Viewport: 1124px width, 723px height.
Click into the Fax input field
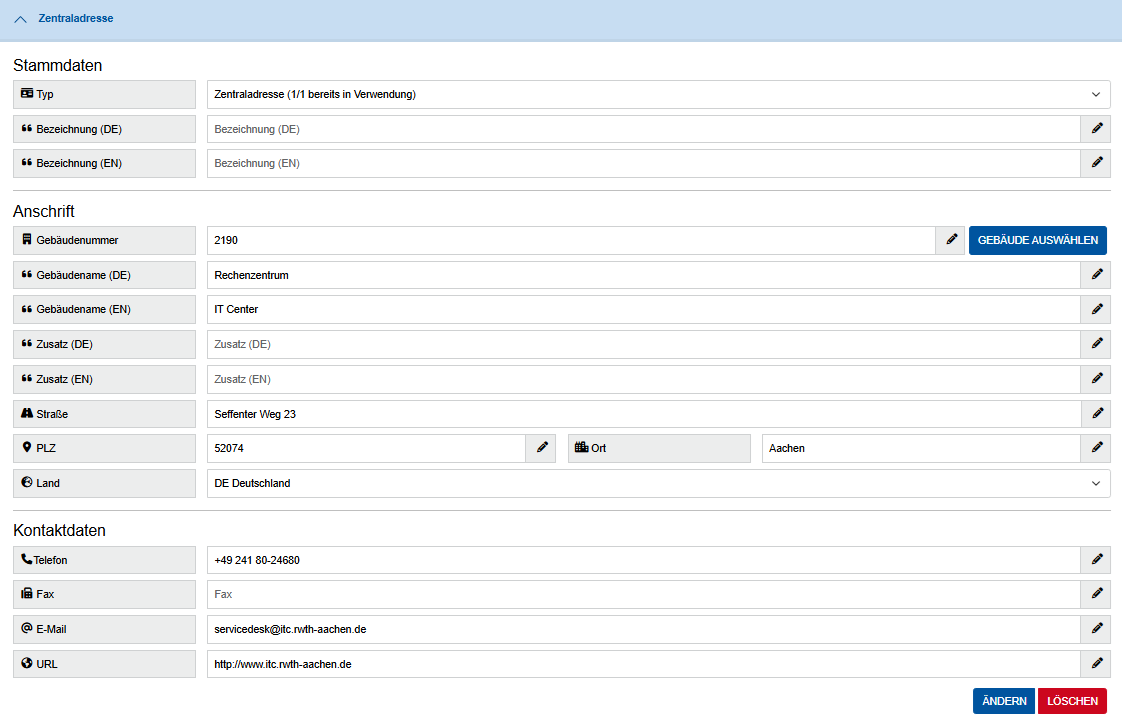click(x=643, y=594)
